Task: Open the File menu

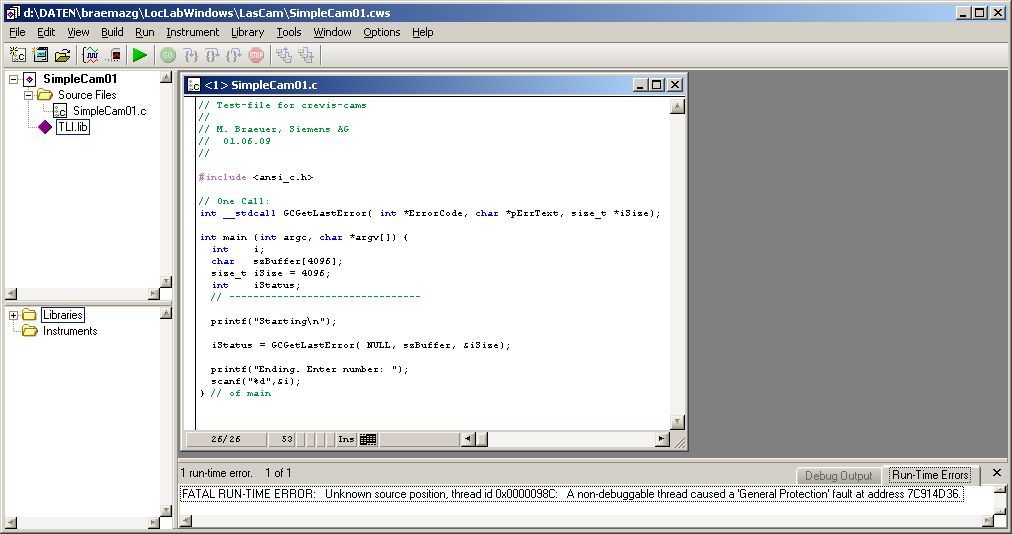Action: point(17,32)
